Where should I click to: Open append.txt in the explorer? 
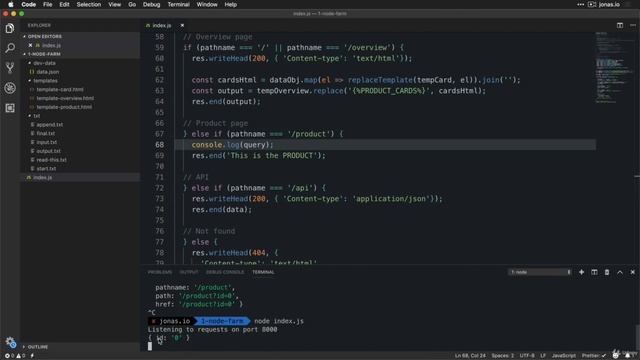[x=49, y=125]
